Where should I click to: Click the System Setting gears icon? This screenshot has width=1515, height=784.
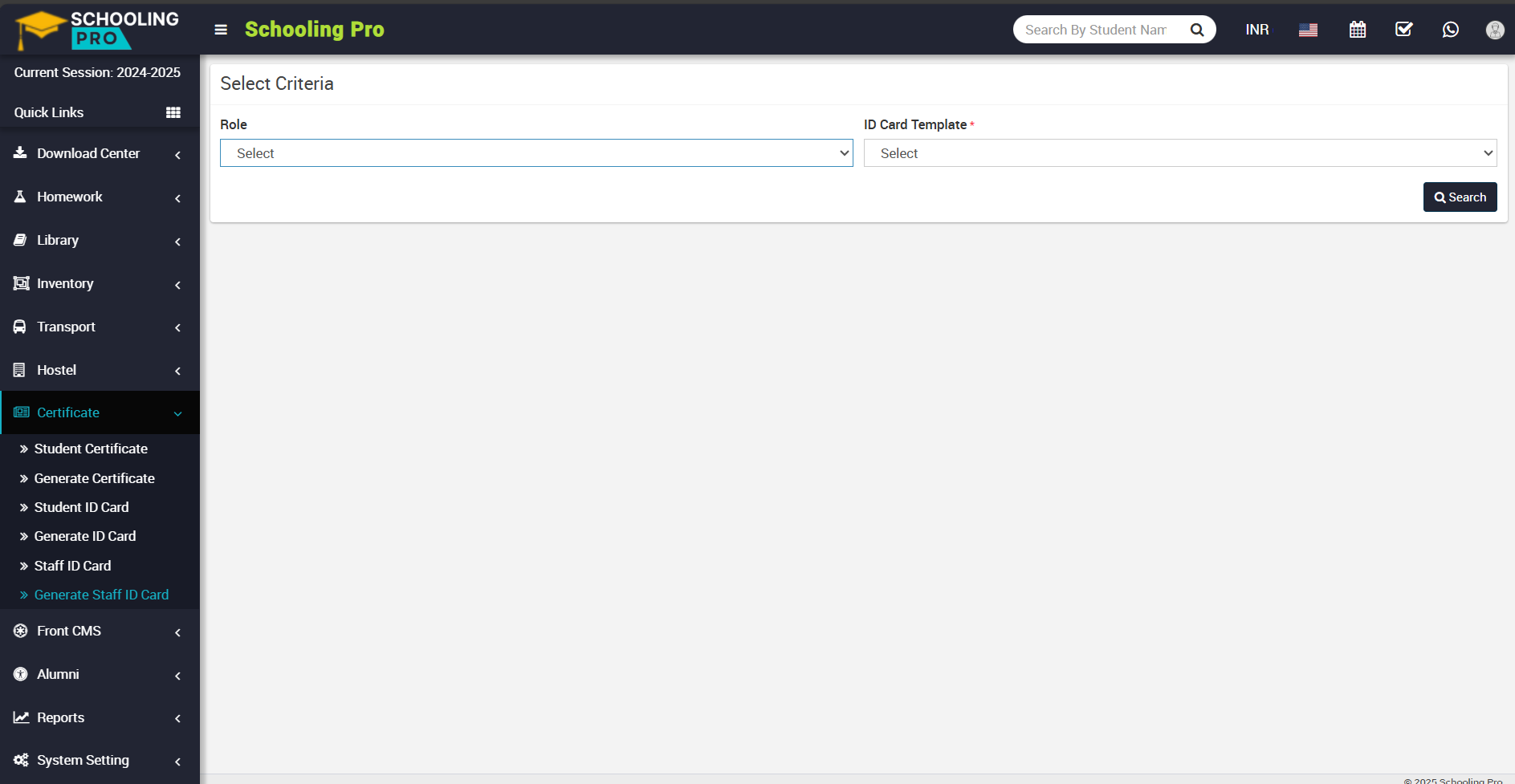[21, 759]
